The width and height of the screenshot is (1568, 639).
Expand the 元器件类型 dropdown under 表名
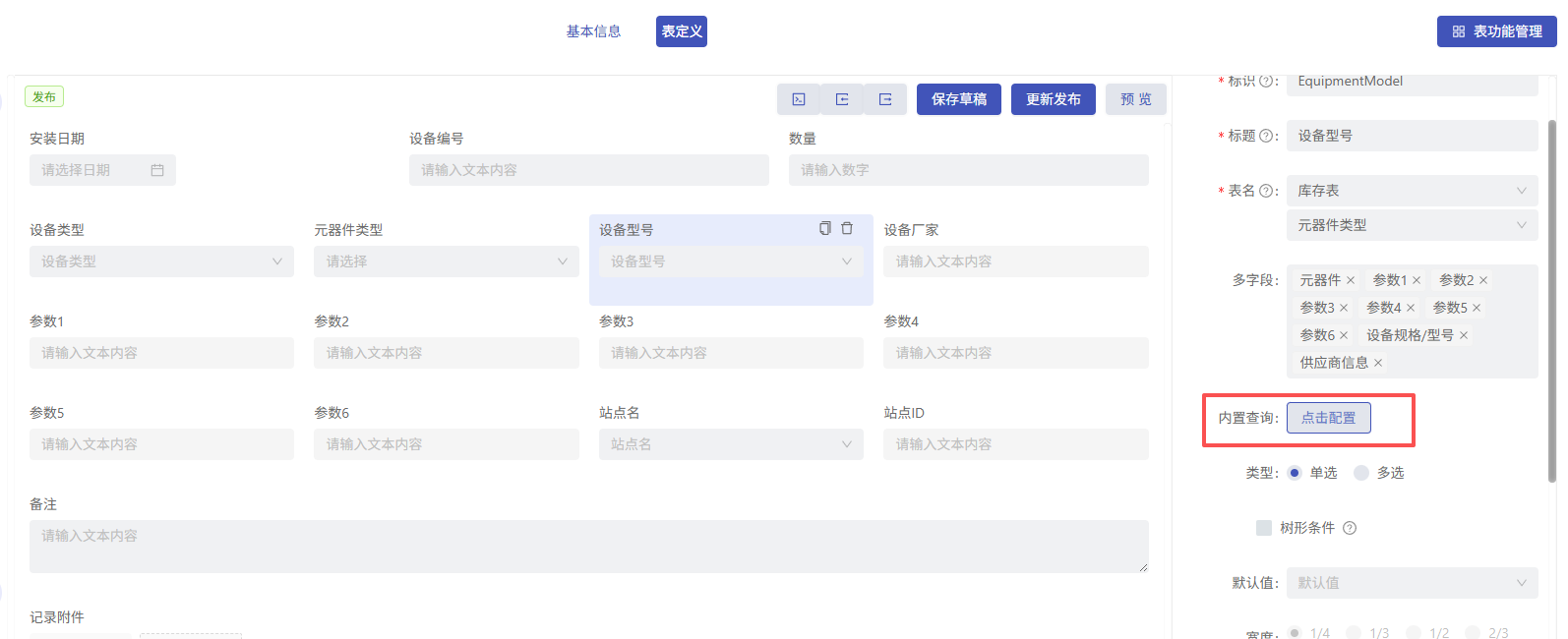[1413, 225]
